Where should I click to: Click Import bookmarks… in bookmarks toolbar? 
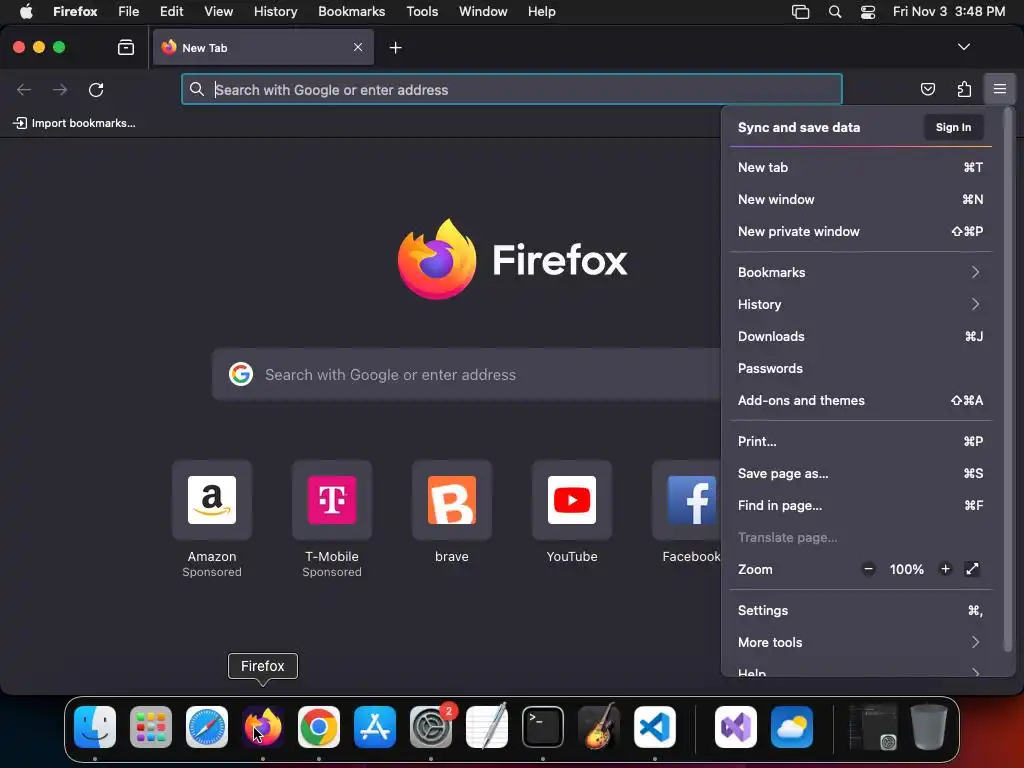[74, 123]
